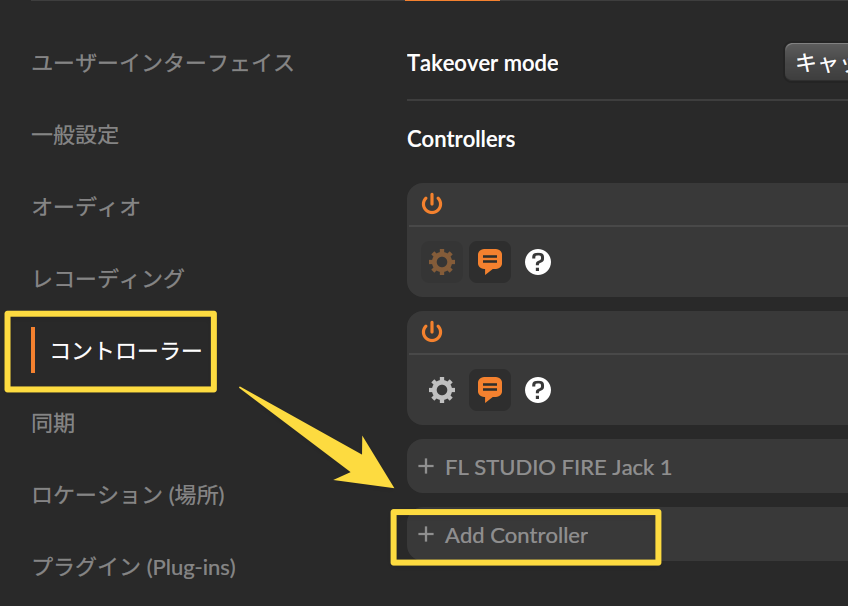This screenshot has height=606, width=848.
Task: Select 一般設定 settings section
Action: coord(75,135)
